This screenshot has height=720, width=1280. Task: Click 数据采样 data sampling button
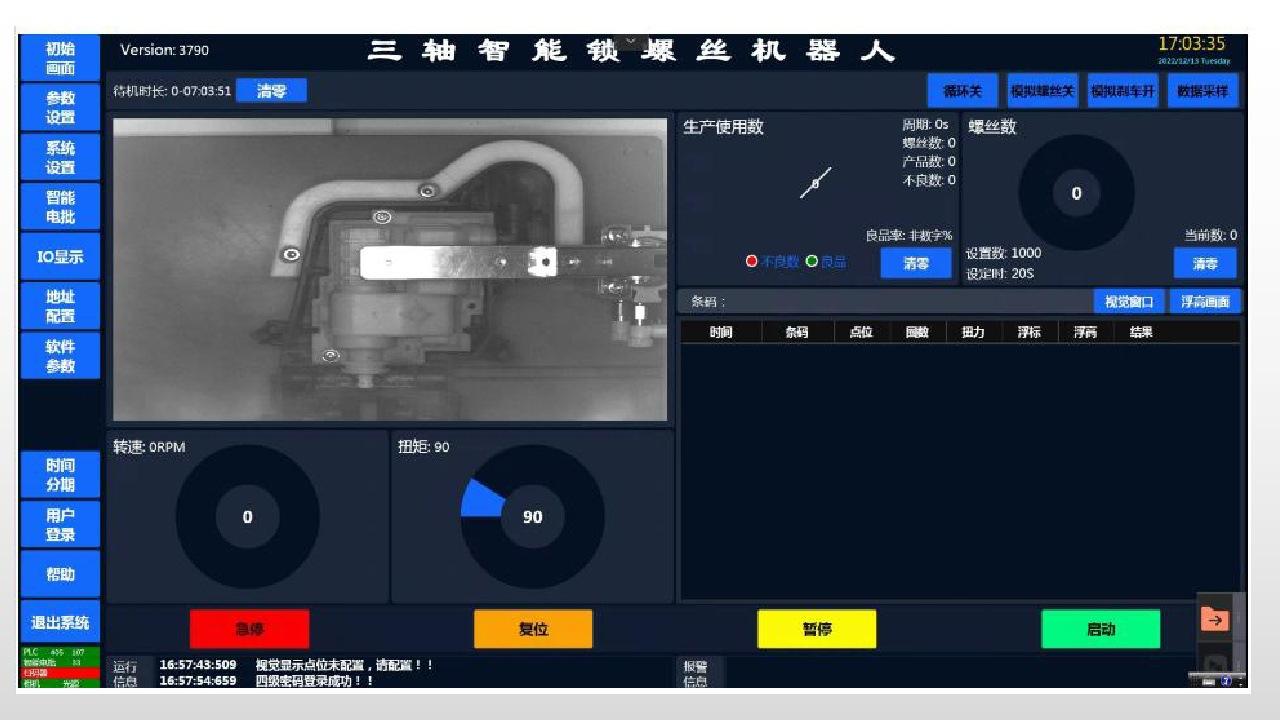pos(1204,92)
